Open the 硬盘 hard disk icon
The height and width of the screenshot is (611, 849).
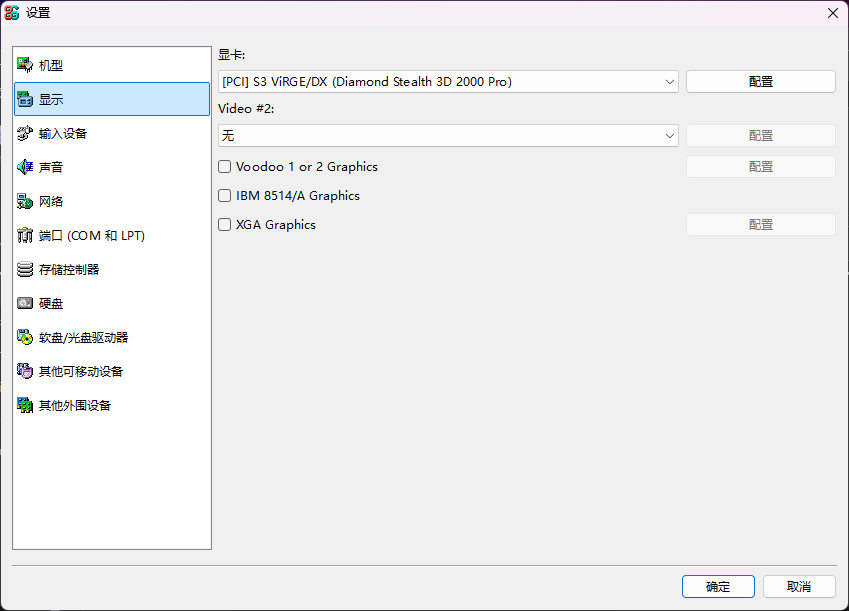click(x=25, y=303)
